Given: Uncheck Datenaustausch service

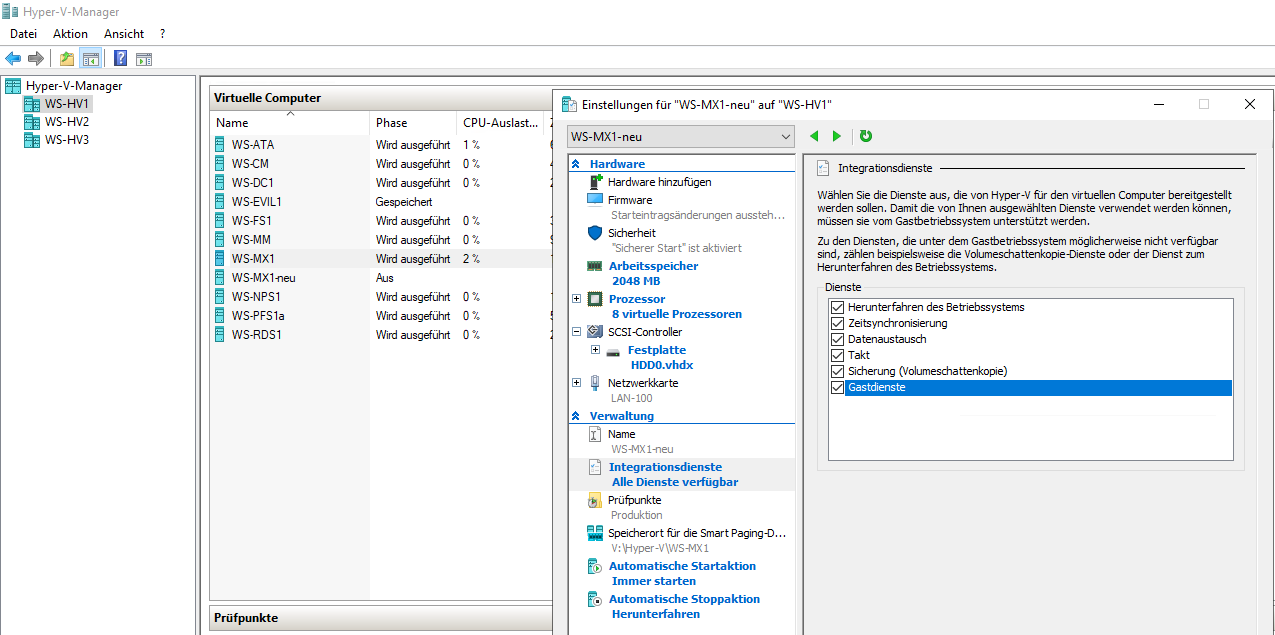Looking at the screenshot, I should tap(837, 339).
